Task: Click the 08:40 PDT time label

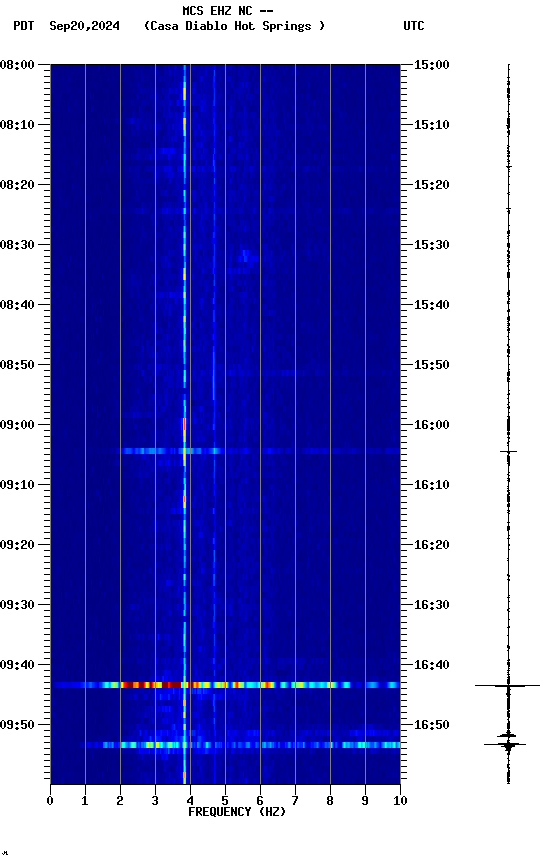Action: tap(17, 305)
